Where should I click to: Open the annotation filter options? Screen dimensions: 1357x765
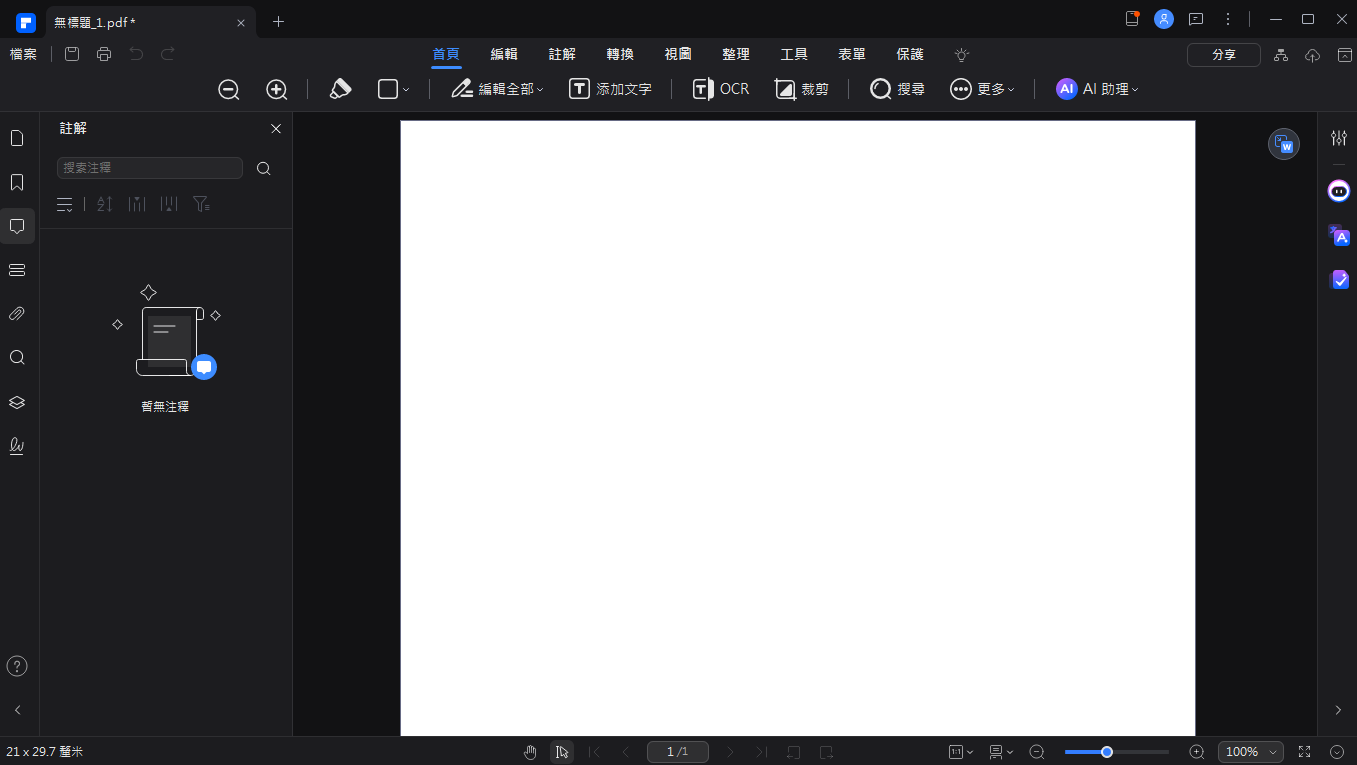point(201,204)
